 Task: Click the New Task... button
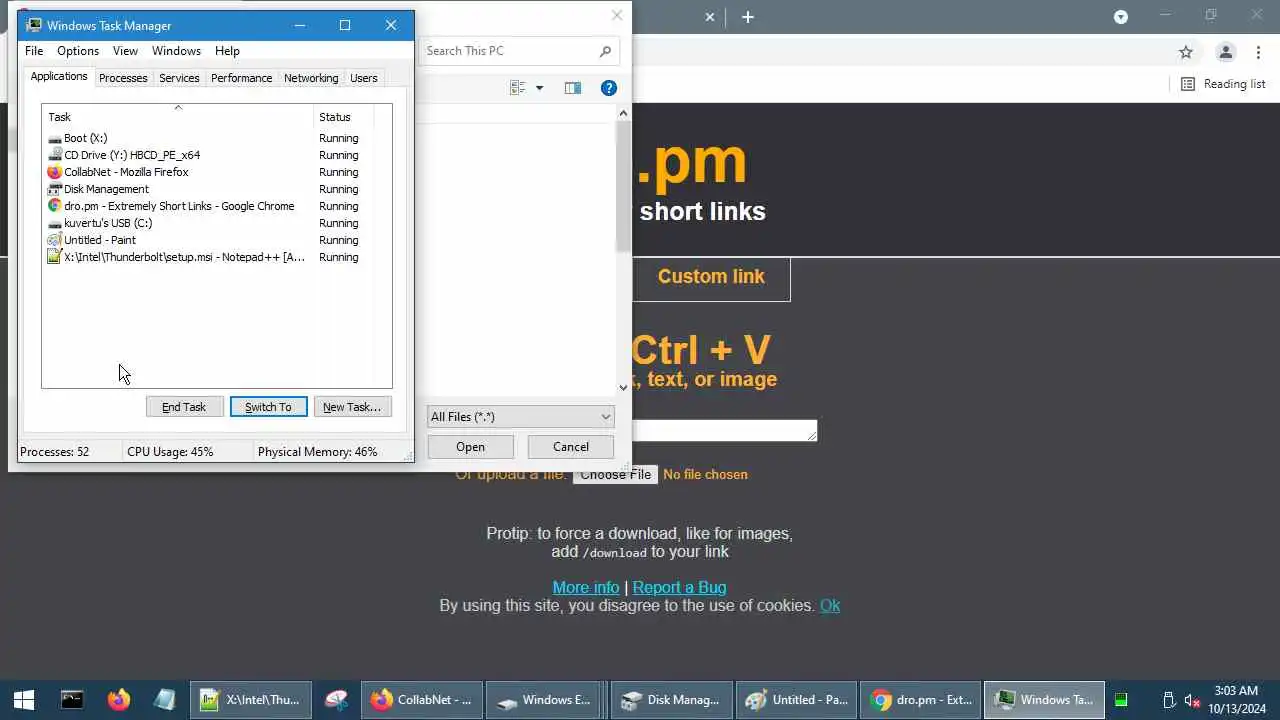[x=352, y=407]
